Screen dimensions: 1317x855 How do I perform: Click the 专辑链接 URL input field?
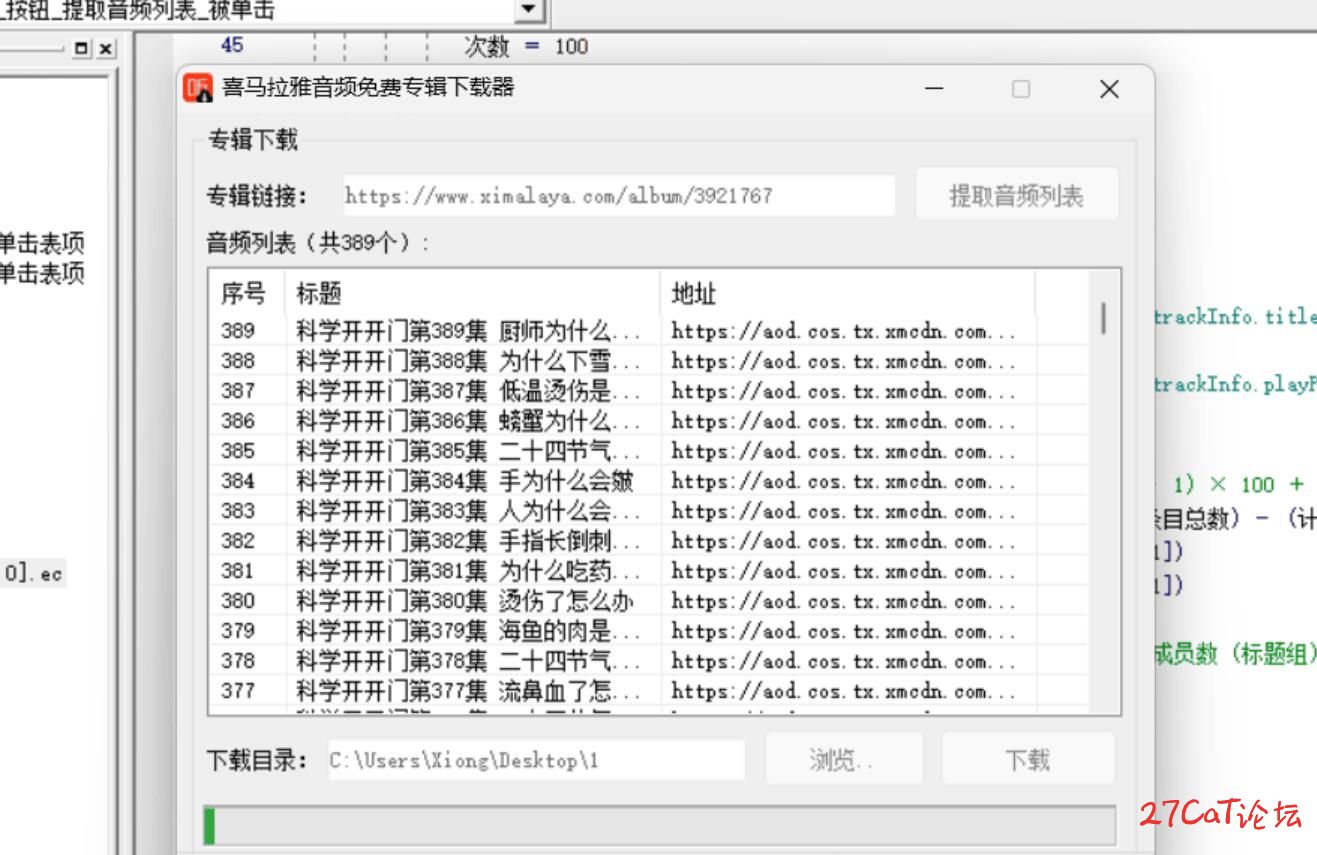point(618,195)
